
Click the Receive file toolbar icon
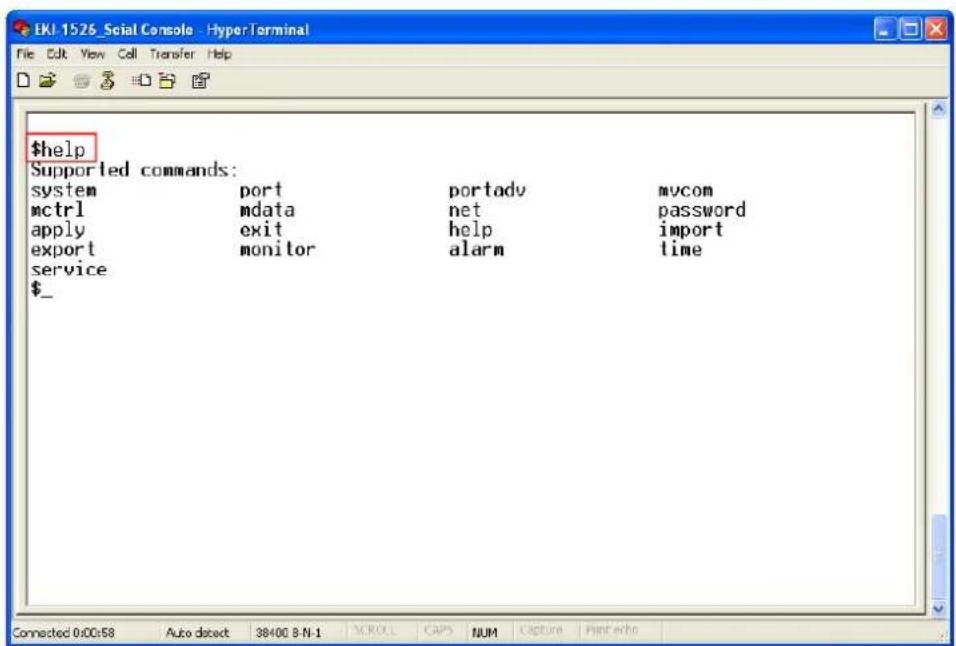(x=167, y=80)
